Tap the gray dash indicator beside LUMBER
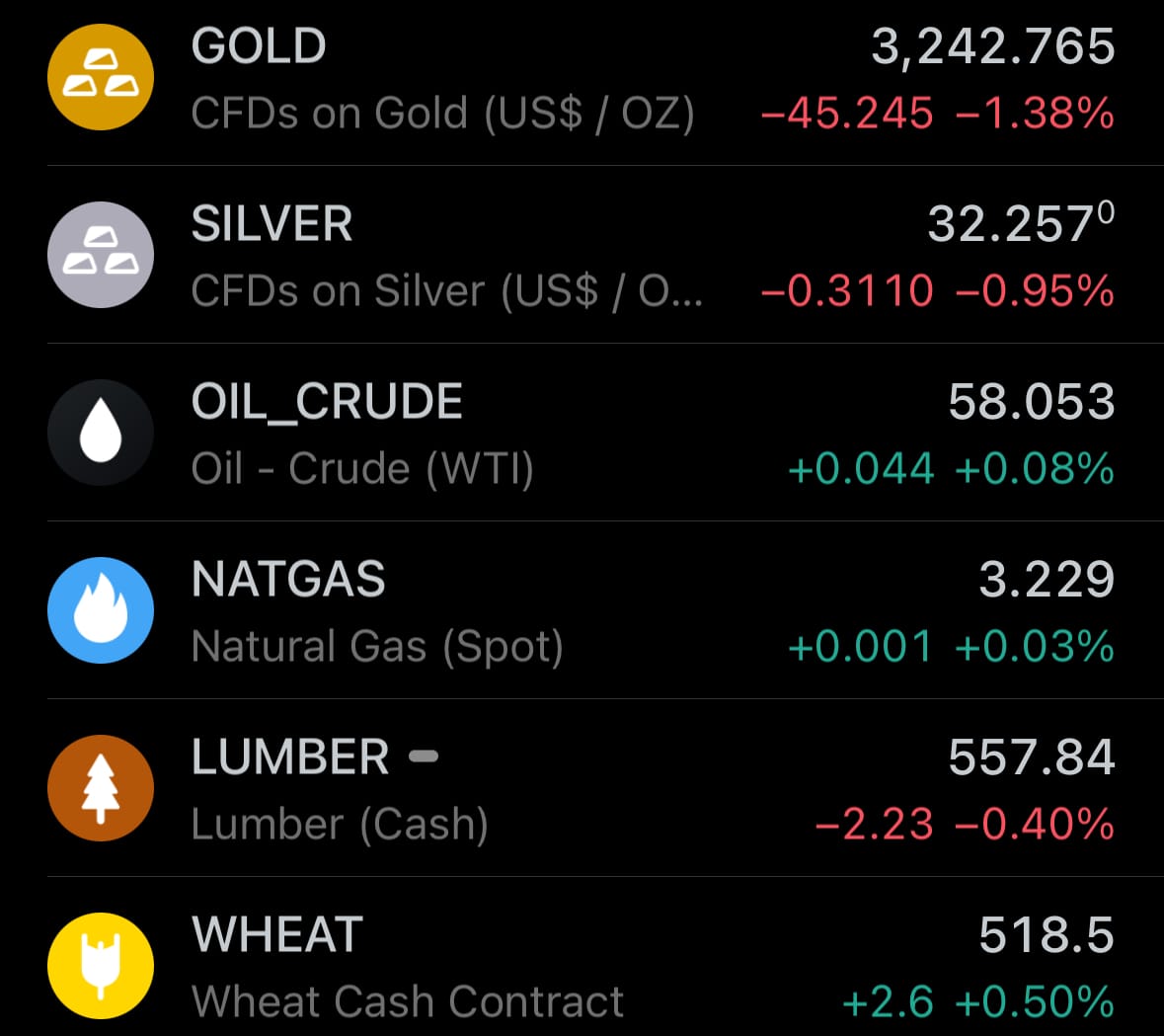The width and height of the screenshot is (1164, 1036). pyautogui.click(x=424, y=757)
